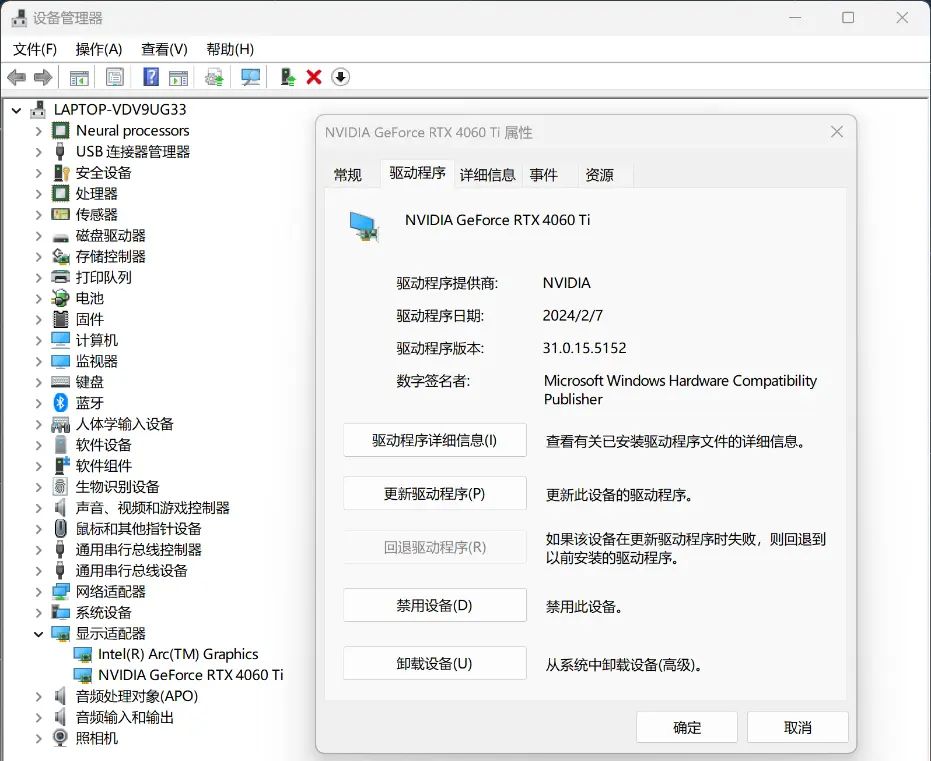The width and height of the screenshot is (931, 761).
Task: Click the enable device green arrow icon
Action: [288, 77]
